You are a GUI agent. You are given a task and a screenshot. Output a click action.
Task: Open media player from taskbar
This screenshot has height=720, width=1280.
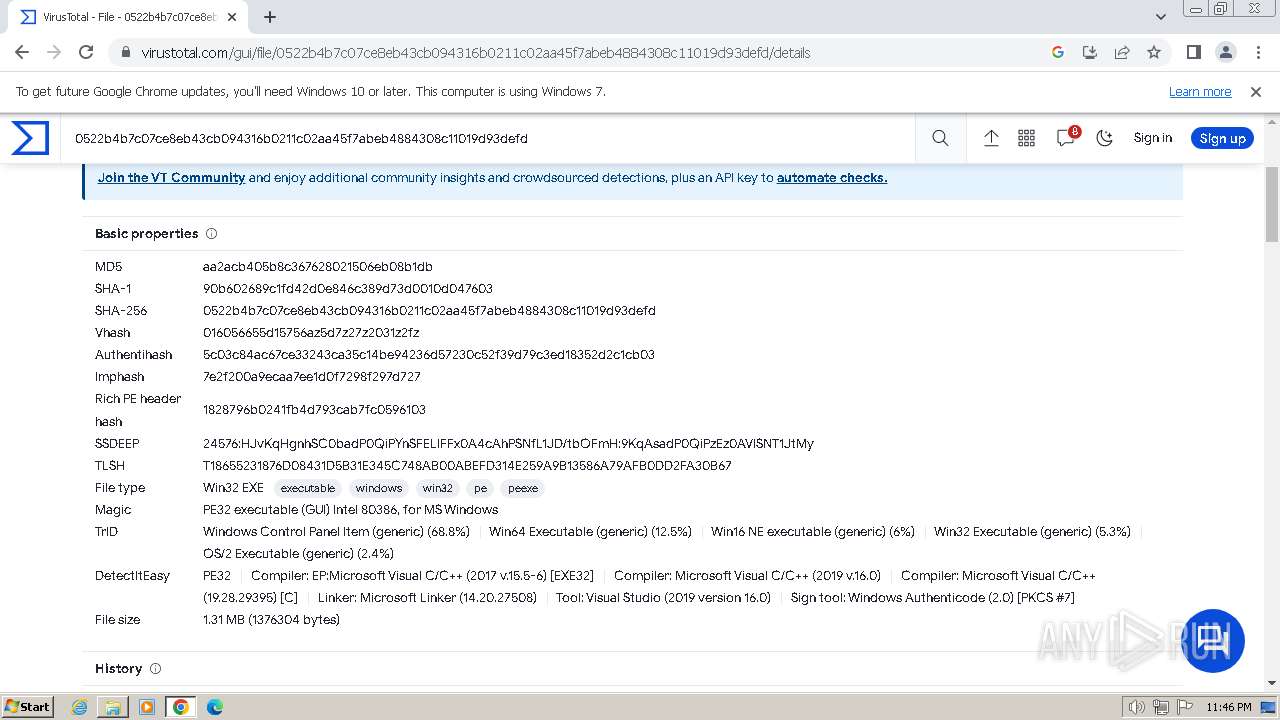click(x=147, y=707)
